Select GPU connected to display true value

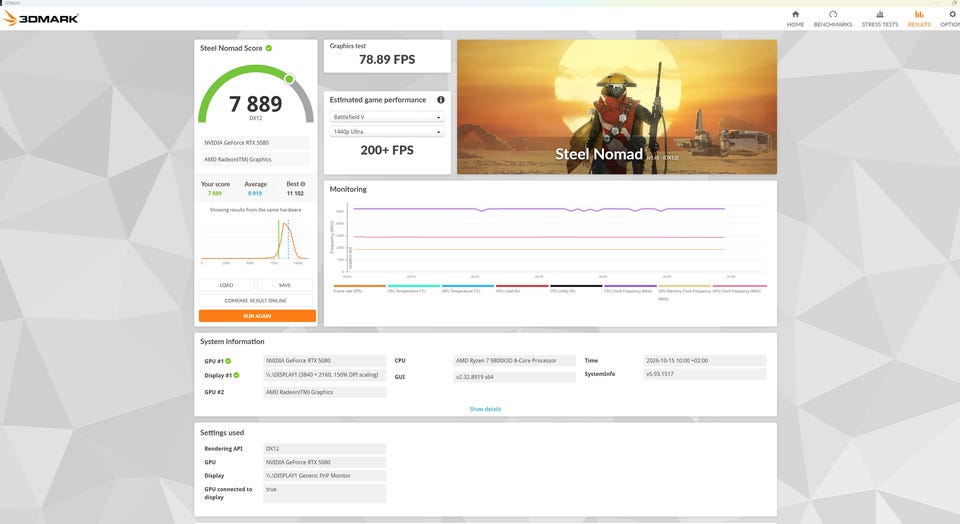324,493
